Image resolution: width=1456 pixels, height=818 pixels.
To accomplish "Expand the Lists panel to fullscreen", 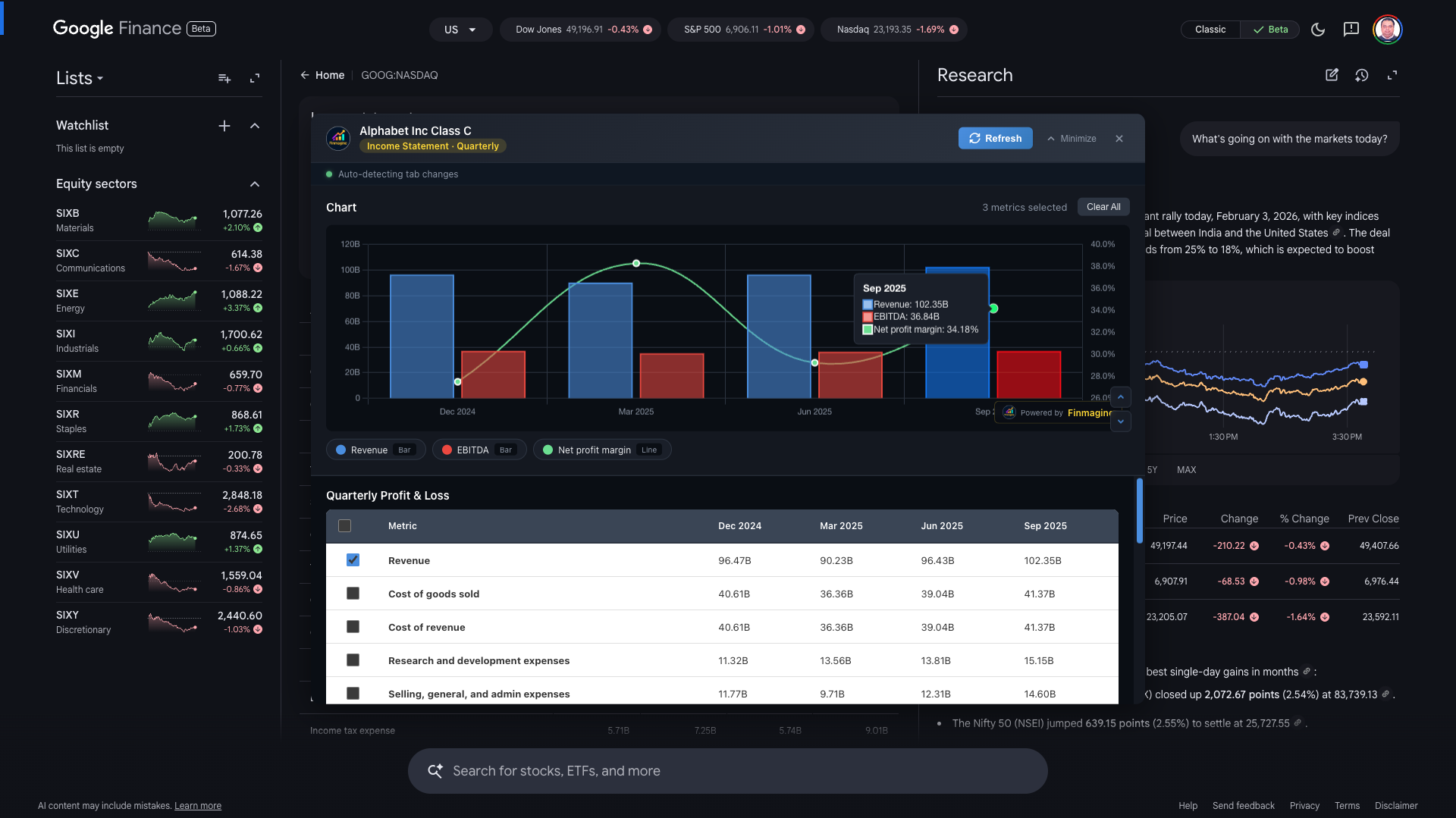I will 255,78.
